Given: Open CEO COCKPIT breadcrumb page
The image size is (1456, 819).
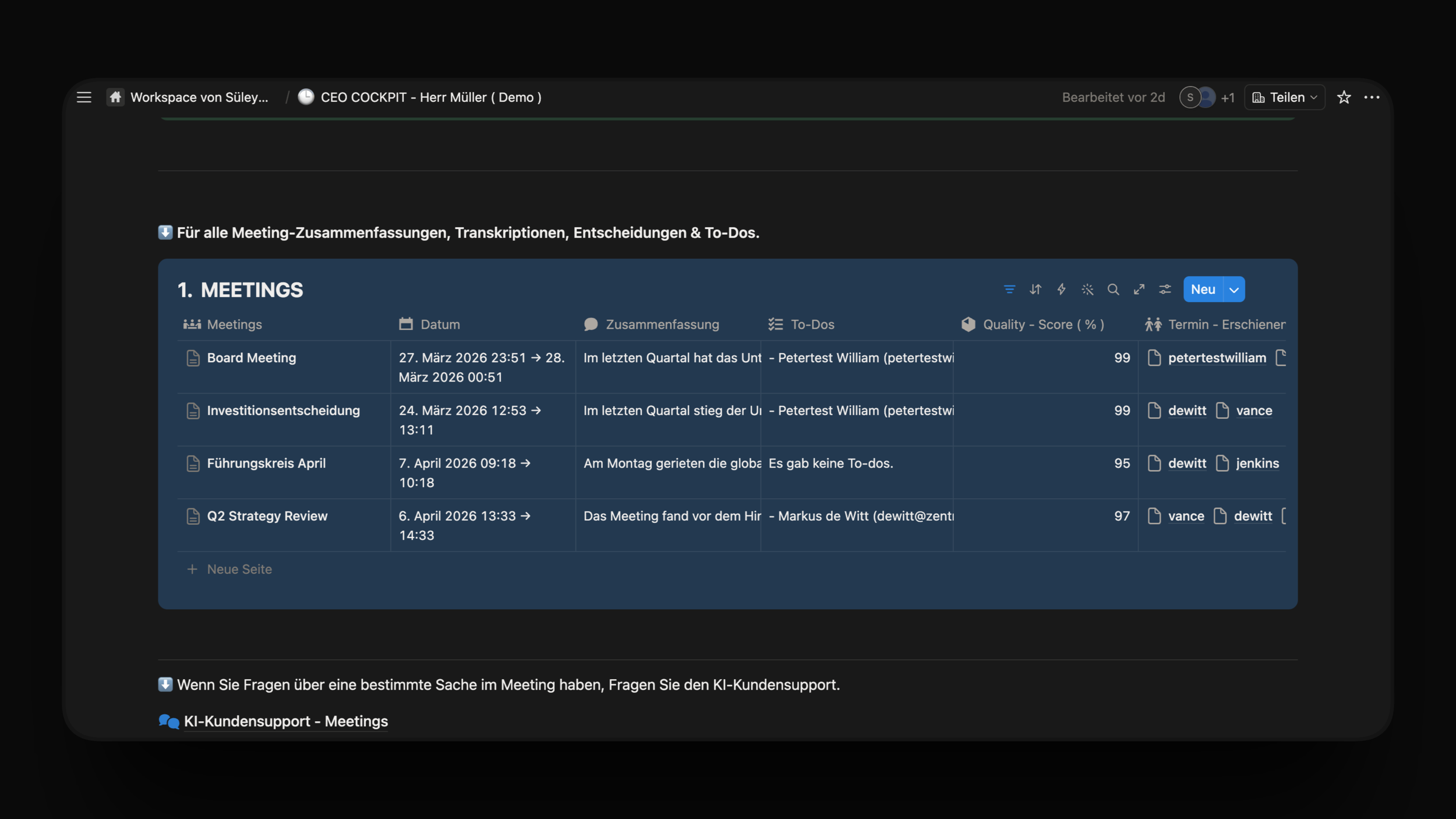Looking at the screenshot, I should point(431,97).
